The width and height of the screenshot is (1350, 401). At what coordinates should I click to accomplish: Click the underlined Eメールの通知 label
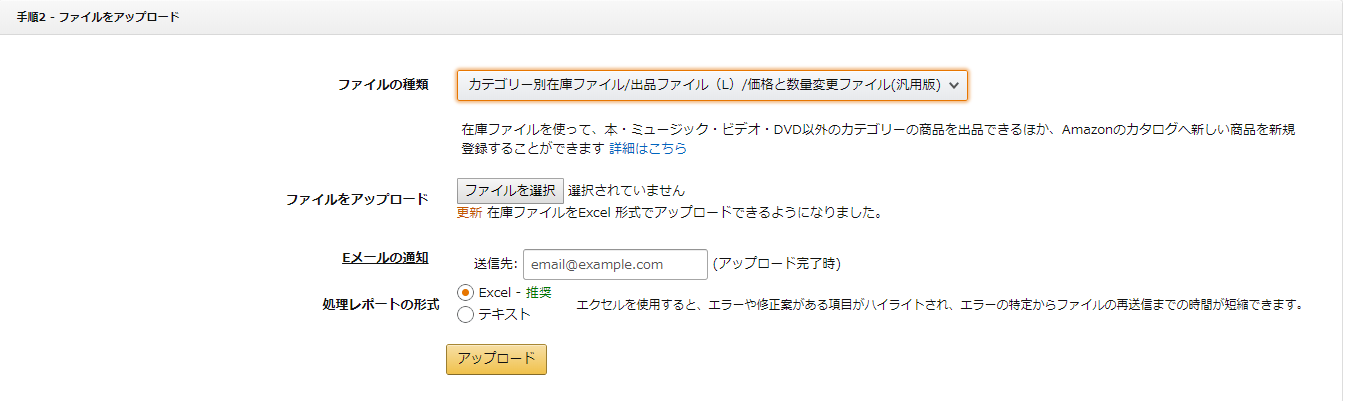[x=385, y=258]
